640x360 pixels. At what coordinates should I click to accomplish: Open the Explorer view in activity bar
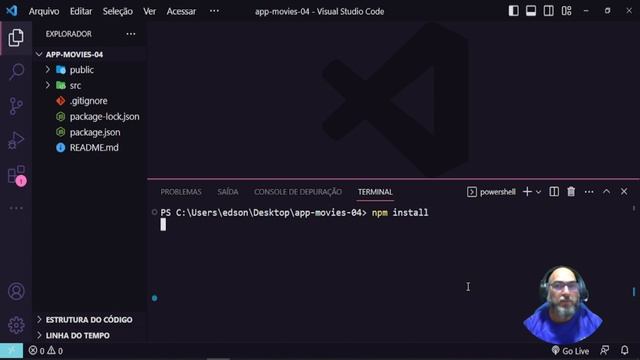16,38
